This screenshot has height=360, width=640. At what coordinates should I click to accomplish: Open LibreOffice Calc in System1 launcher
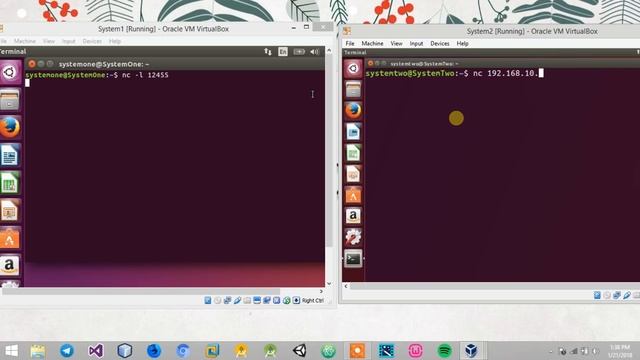[x=10, y=183]
